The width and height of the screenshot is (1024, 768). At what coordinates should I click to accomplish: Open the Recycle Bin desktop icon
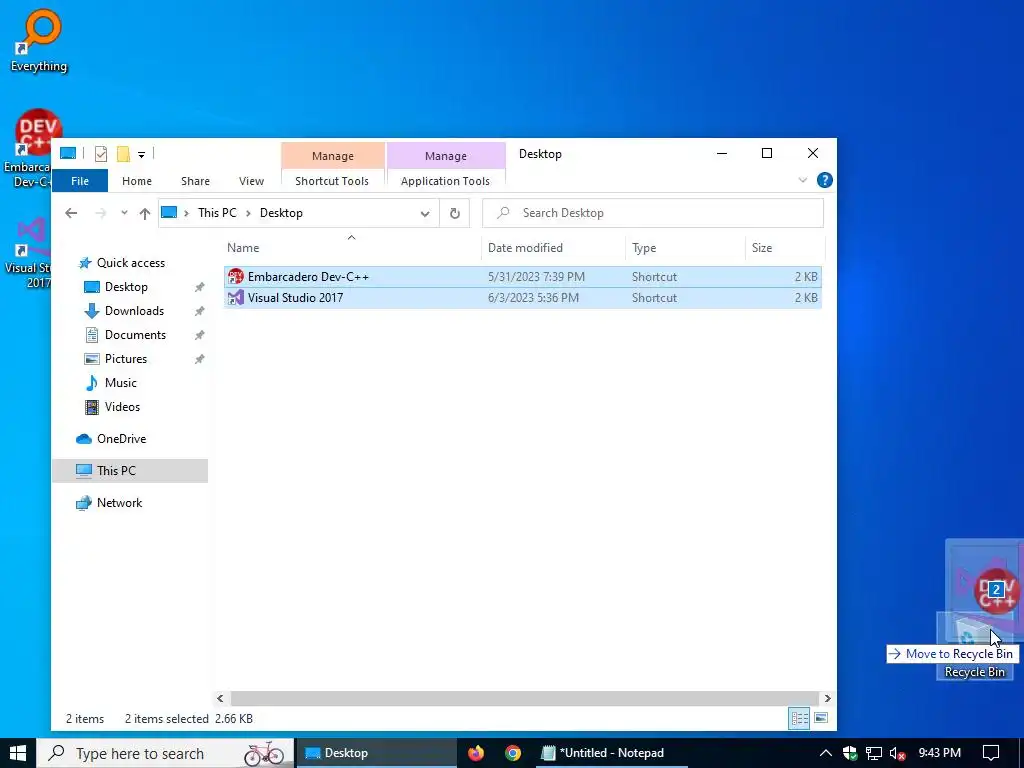click(x=974, y=646)
